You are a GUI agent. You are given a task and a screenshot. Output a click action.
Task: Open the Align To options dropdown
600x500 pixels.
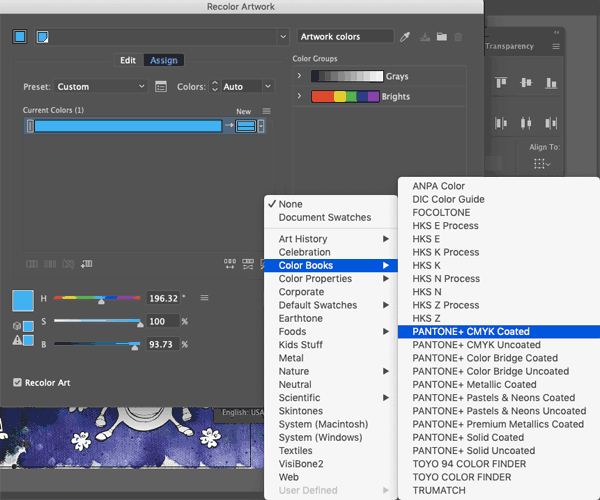[x=542, y=164]
